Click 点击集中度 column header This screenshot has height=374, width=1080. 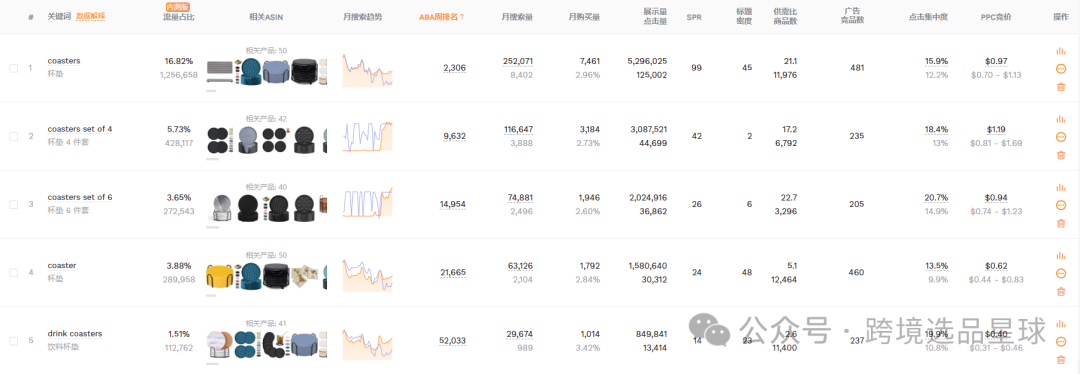tap(928, 17)
